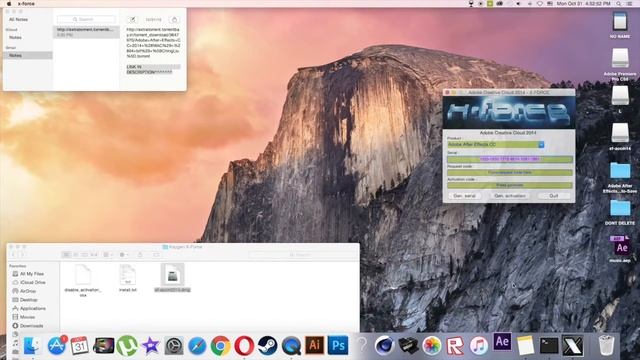This screenshot has height=360, width=640.
Task: Launch Google Chrome from the Dock
Action: point(220,346)
